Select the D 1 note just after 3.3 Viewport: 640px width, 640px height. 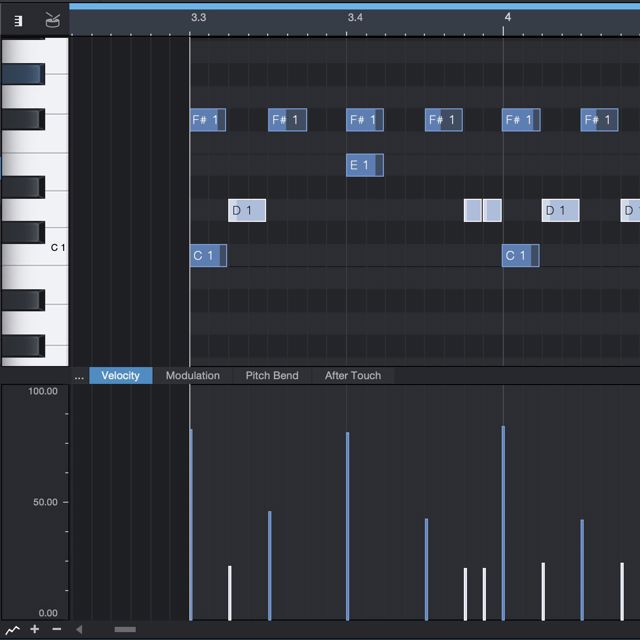[247, 211]
